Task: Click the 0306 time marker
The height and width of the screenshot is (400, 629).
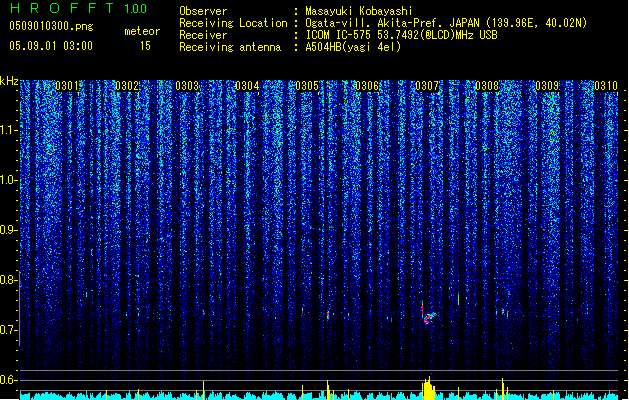Action: 367,86
